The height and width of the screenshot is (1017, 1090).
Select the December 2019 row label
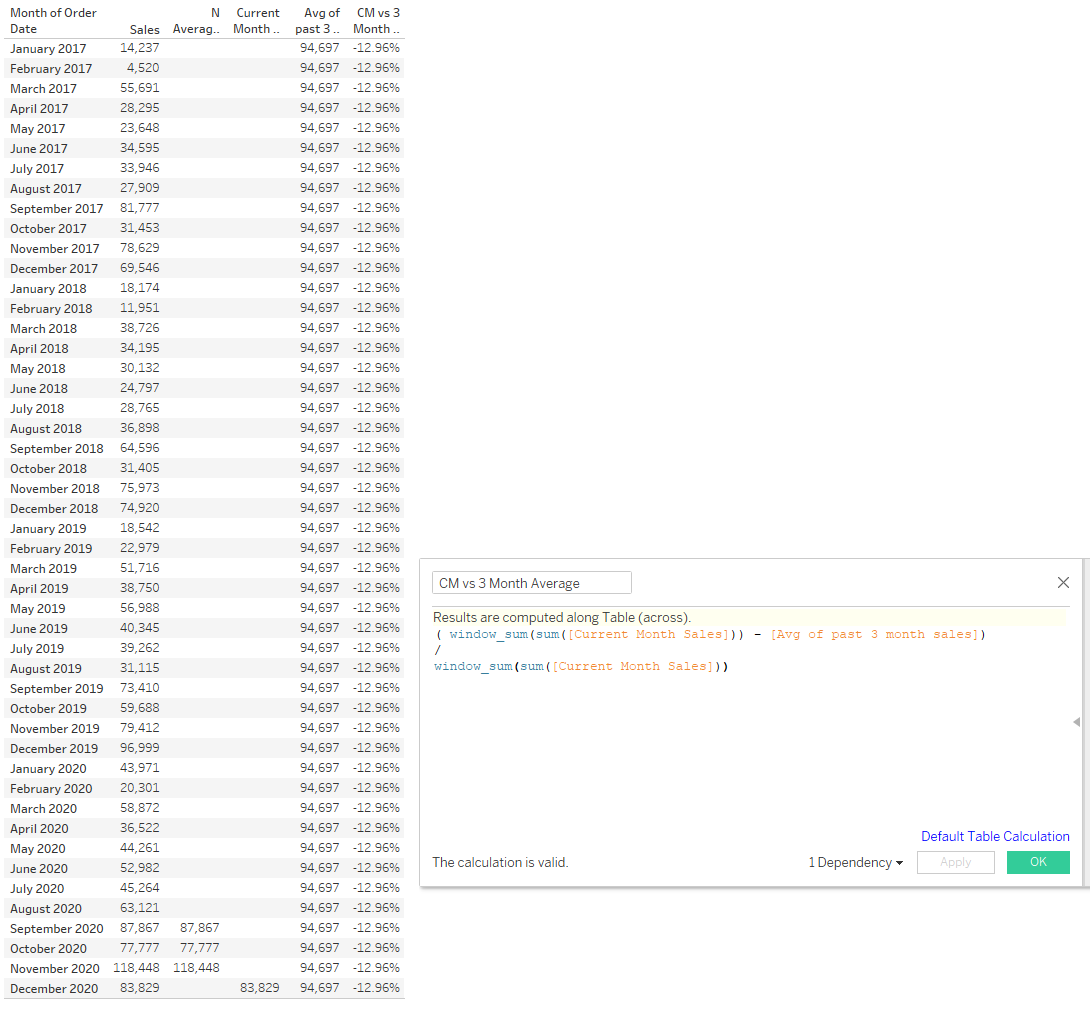[54, 749]
